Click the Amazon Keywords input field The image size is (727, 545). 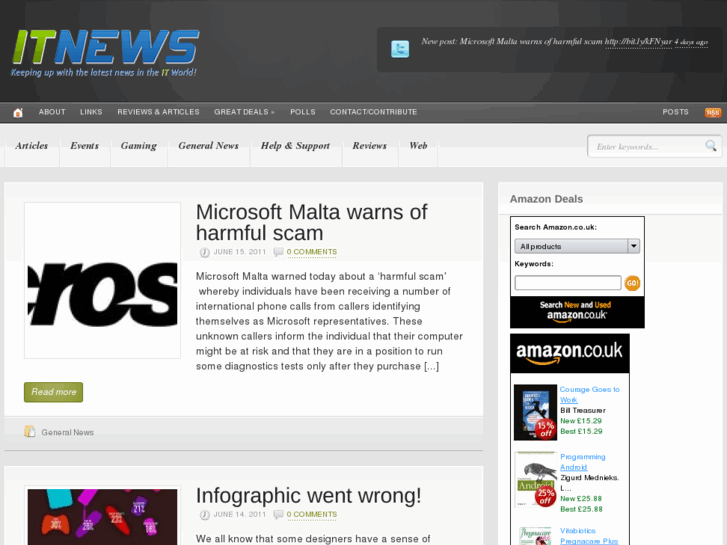(568, 282)
